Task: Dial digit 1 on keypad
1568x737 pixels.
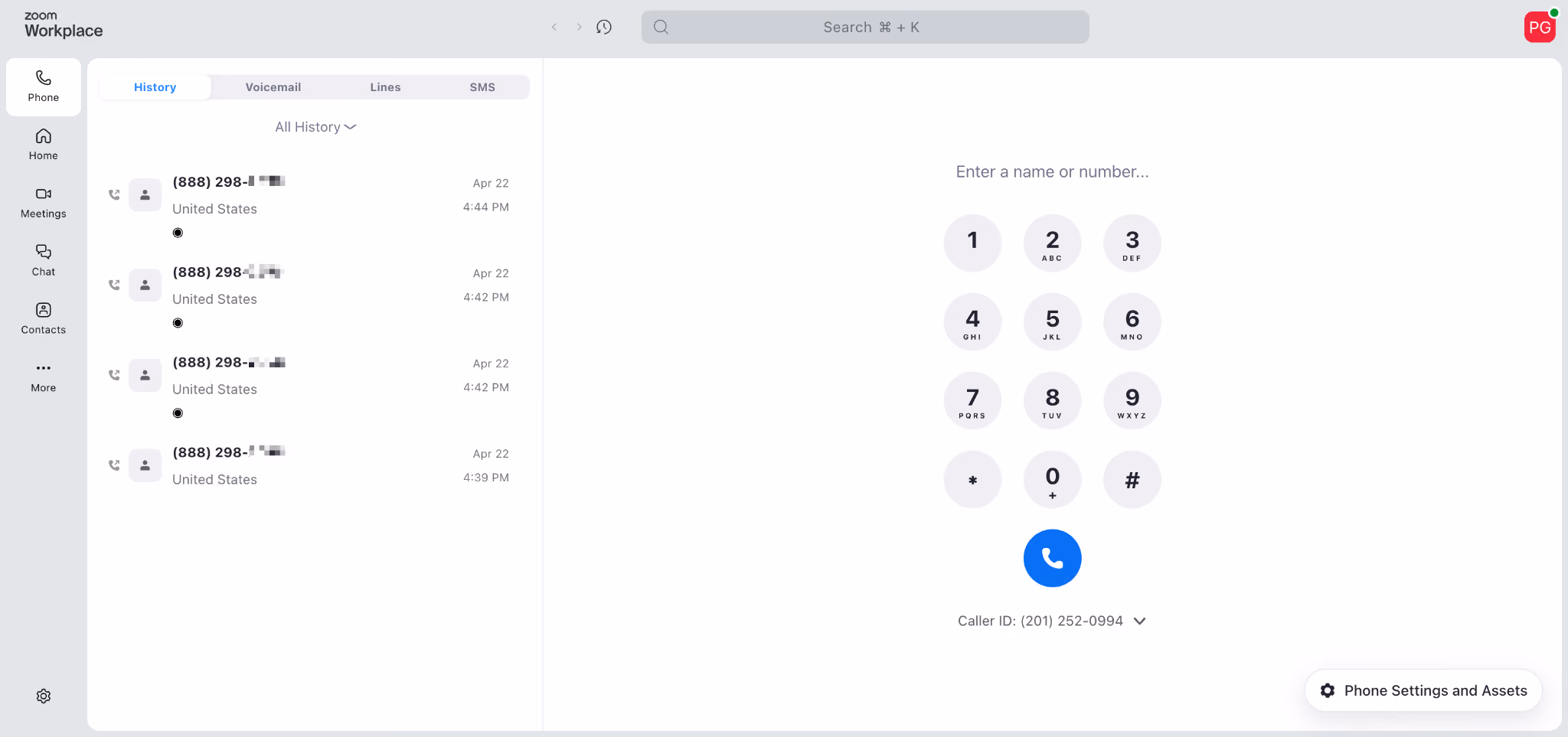Action: (972, 243)
